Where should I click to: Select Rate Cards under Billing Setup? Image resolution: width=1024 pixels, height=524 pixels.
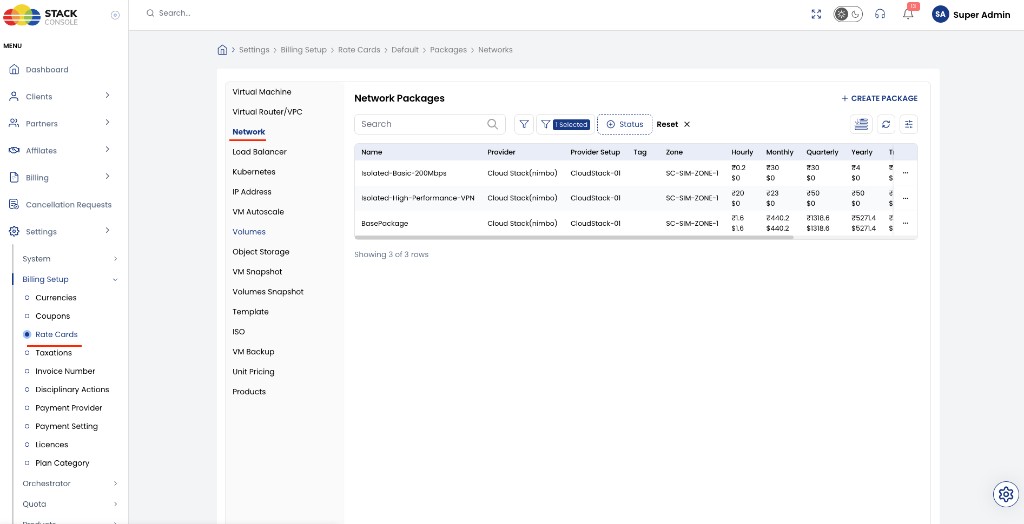click(x=56, y=334)
